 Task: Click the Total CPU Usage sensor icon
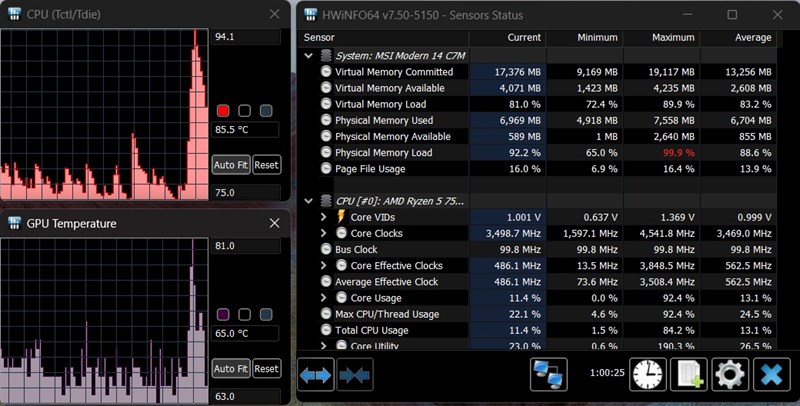click(x=326, y=330)
